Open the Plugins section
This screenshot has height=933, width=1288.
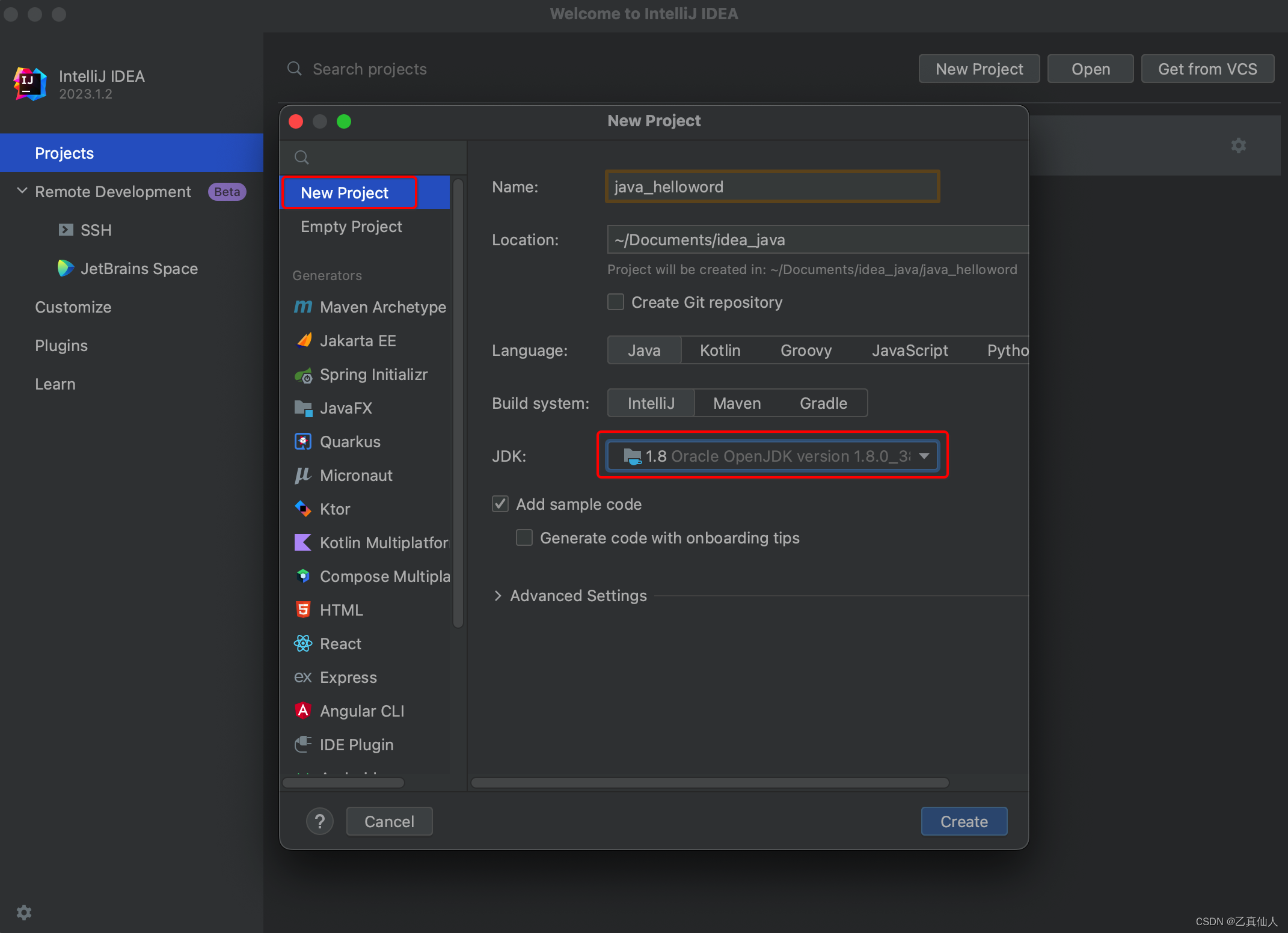coord(61,345)
